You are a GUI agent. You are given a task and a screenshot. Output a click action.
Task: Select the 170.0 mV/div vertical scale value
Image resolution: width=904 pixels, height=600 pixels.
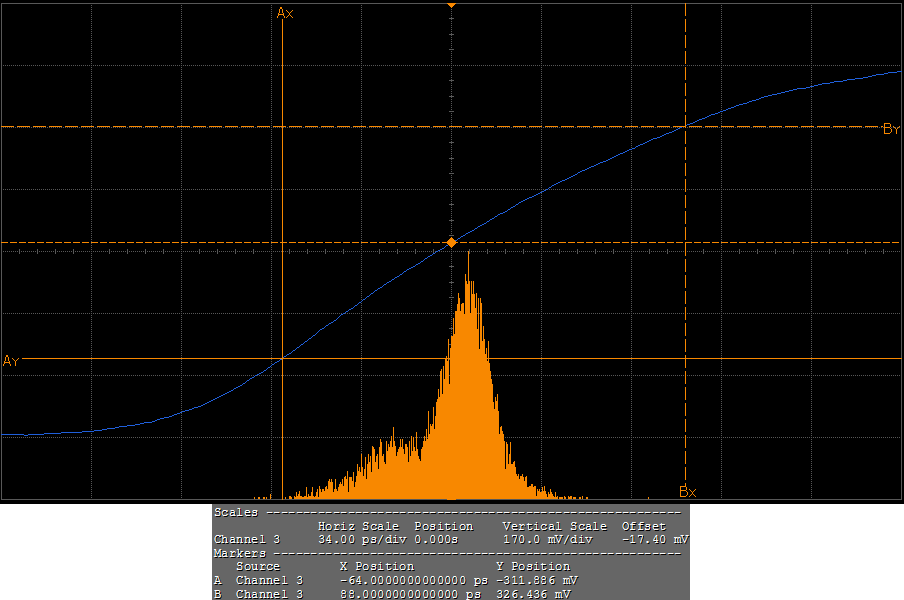[548, 539]
